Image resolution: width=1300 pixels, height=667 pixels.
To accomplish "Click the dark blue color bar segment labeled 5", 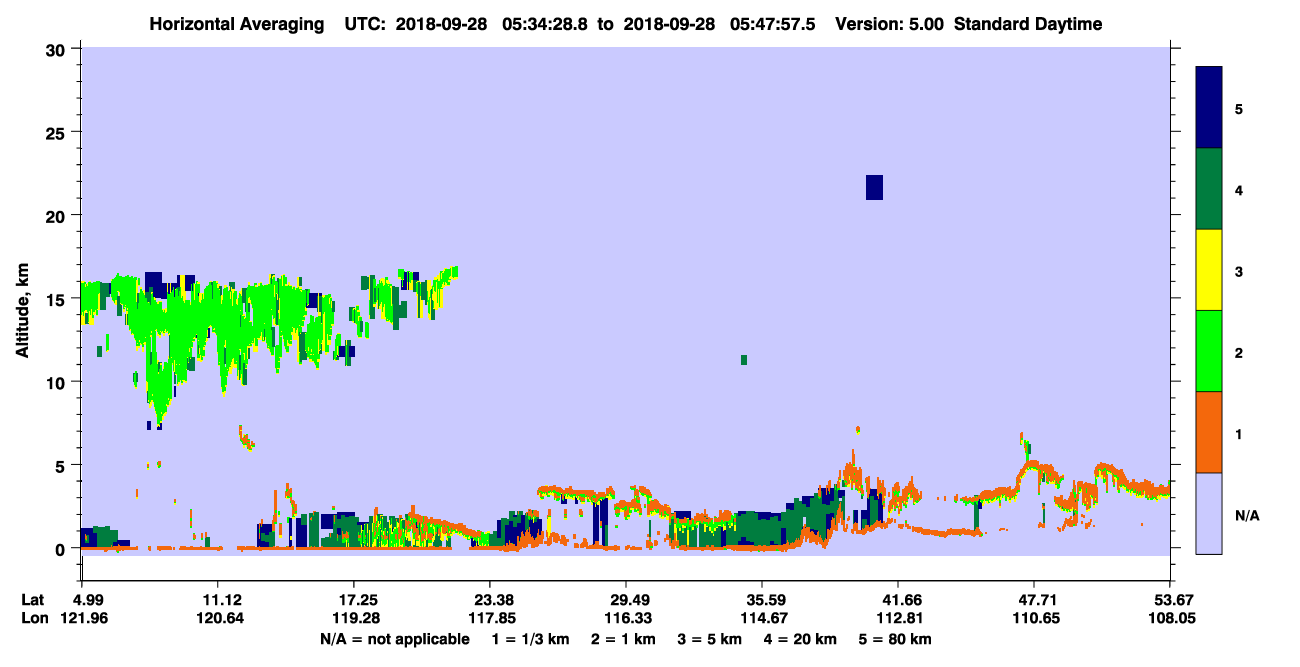I will (1209, 108).
